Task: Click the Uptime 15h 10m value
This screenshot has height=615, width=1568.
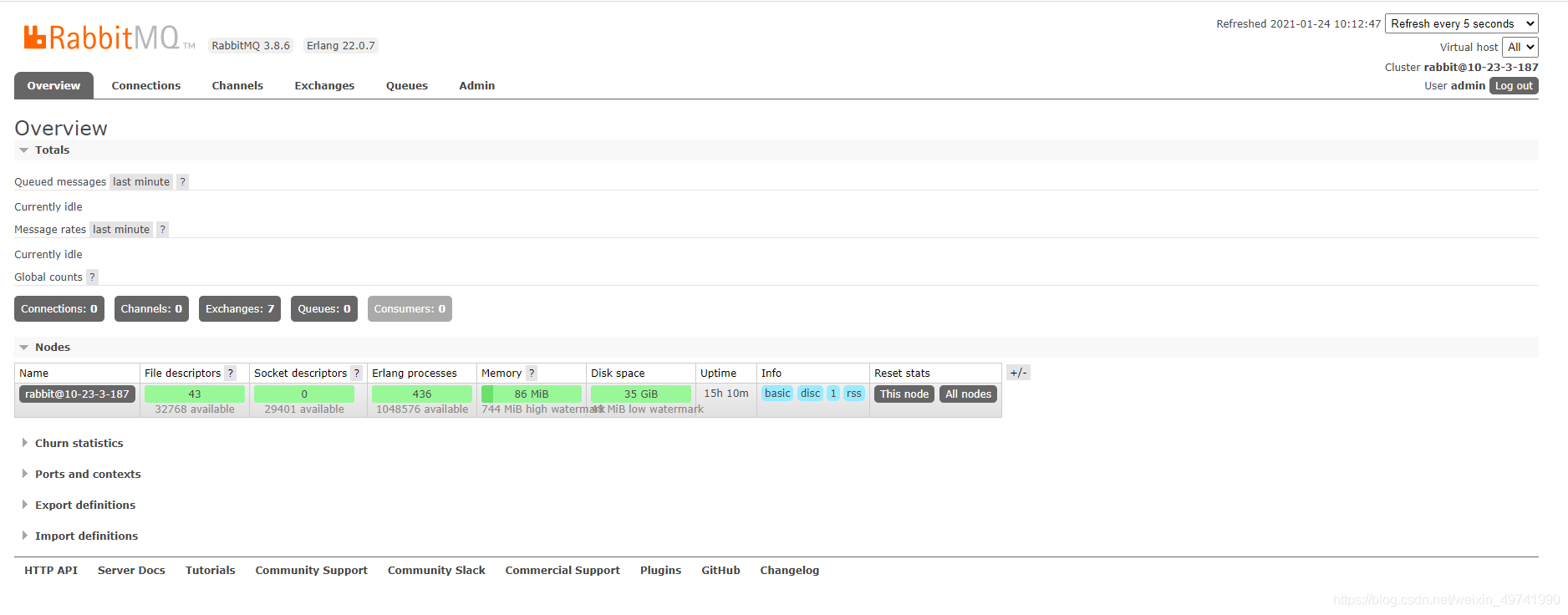Action: 726,394
